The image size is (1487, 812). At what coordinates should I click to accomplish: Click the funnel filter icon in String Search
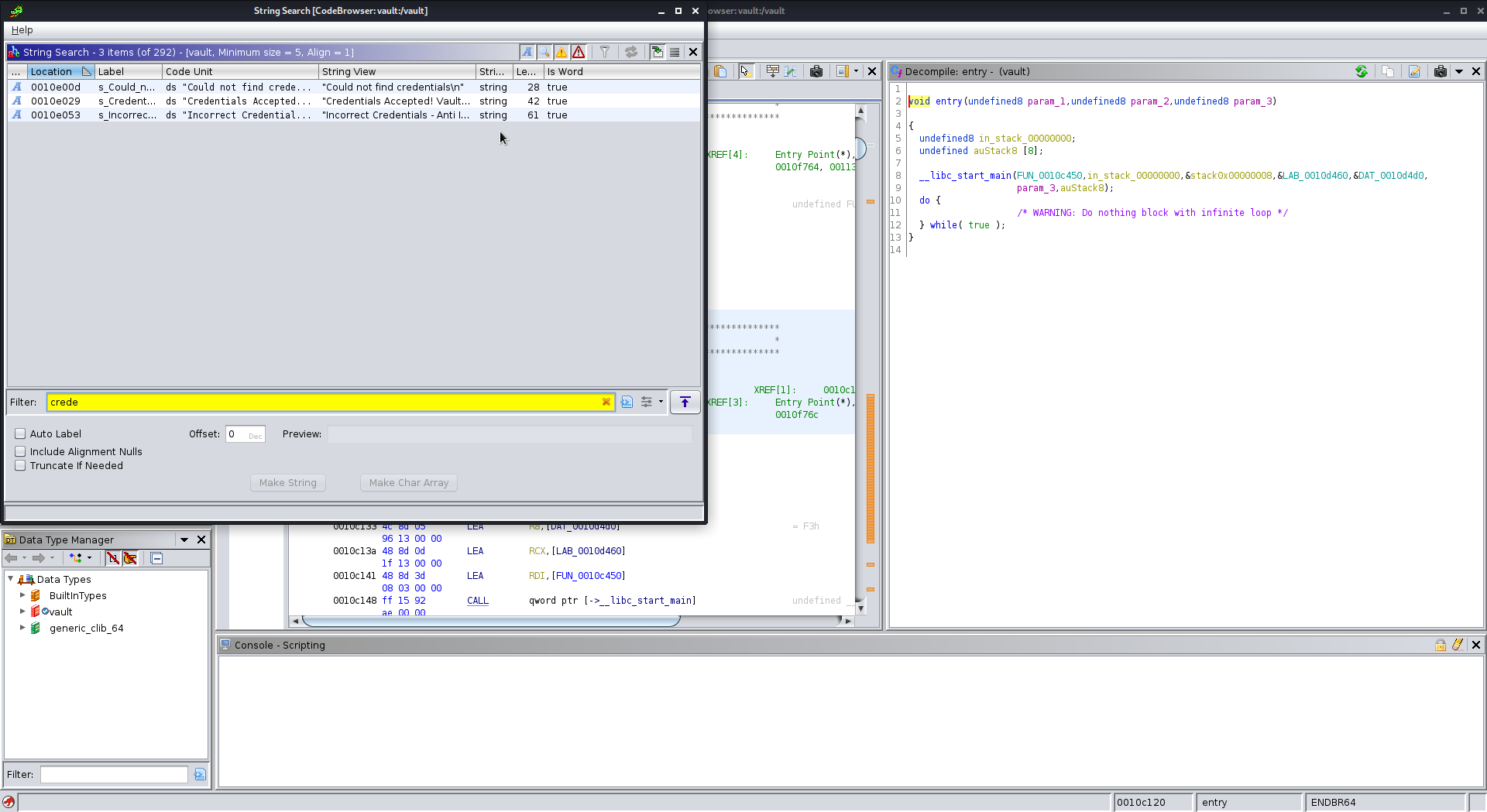pyautogui.click(x=605, y=52)
